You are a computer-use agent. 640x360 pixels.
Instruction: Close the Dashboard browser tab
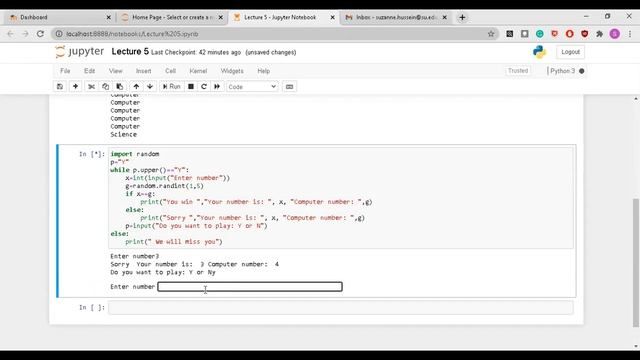point(109,17)
